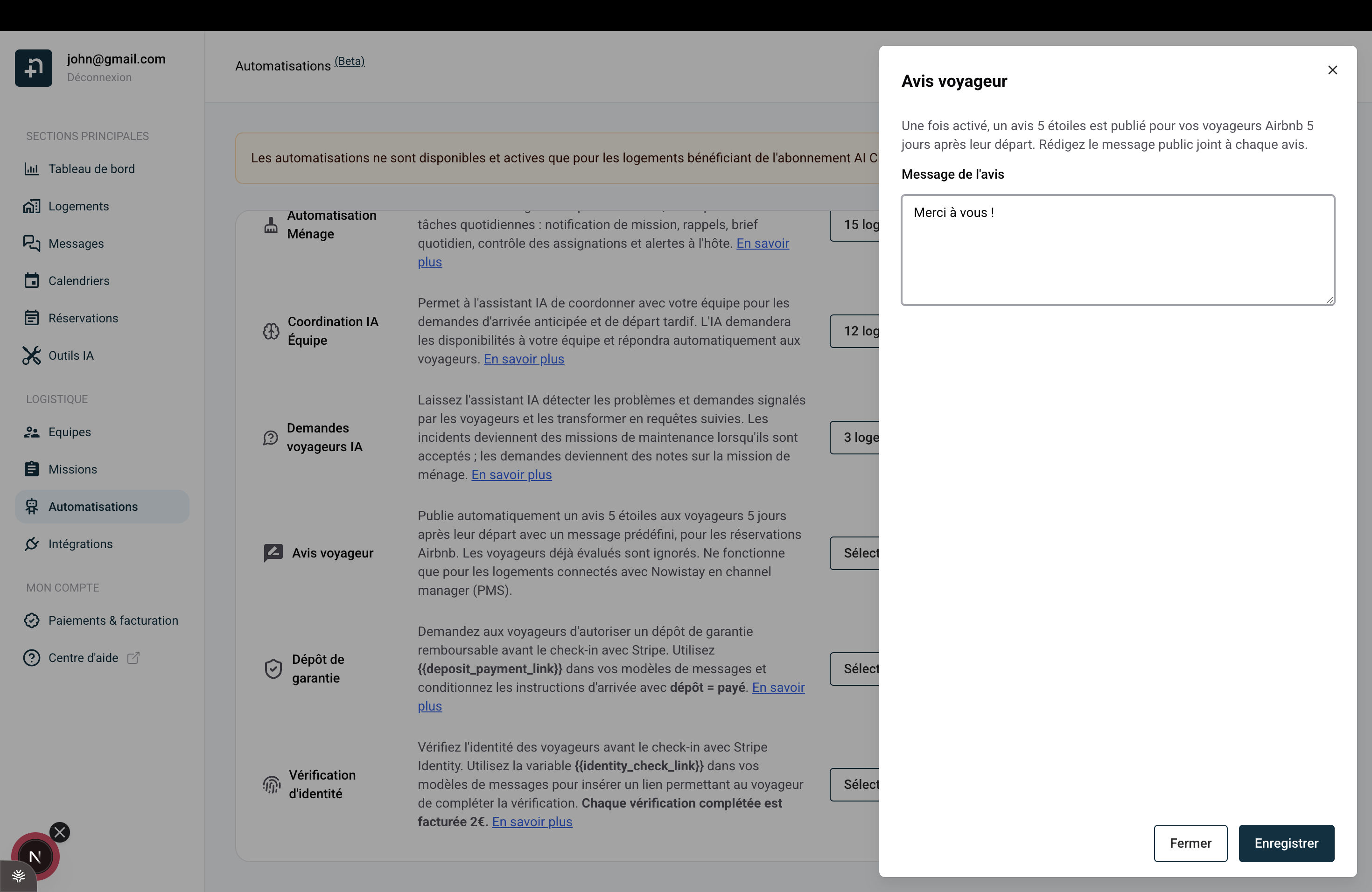1372x892 pixels.
Task: Click the Déconnexion link
Action: (99, 77)
